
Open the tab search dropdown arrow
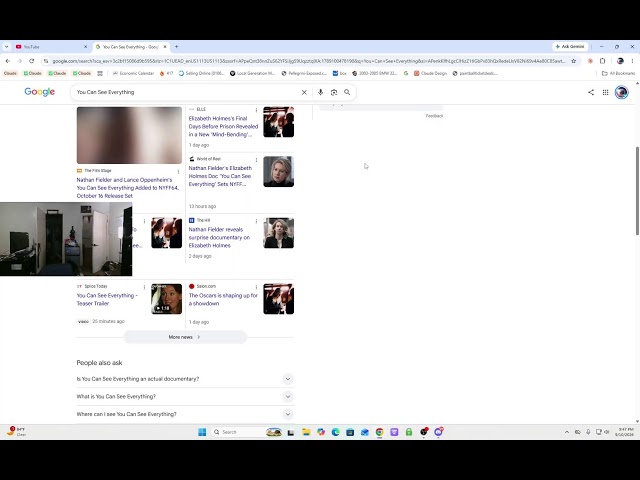pos(7,47)
